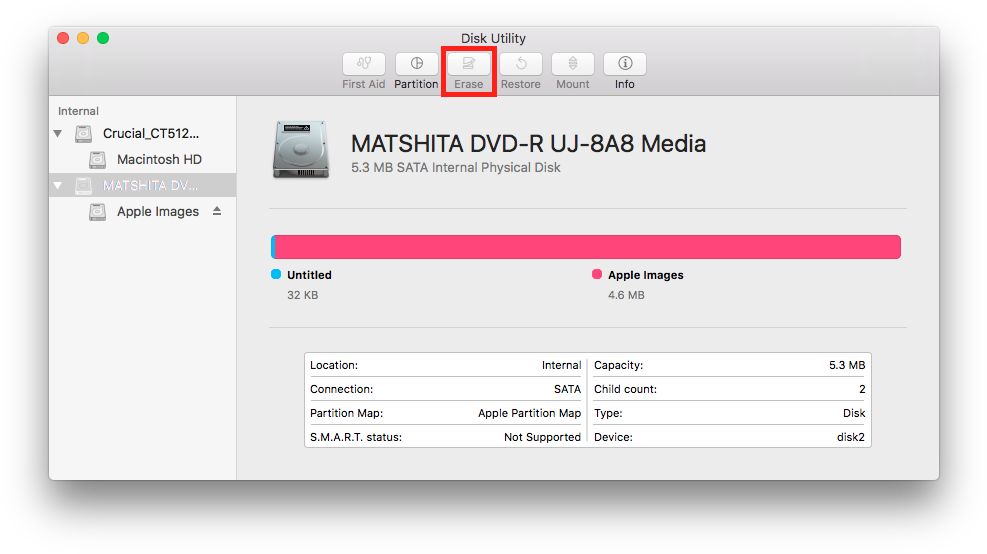
Task: Open the Partition tool
Action: pos(416,64)
